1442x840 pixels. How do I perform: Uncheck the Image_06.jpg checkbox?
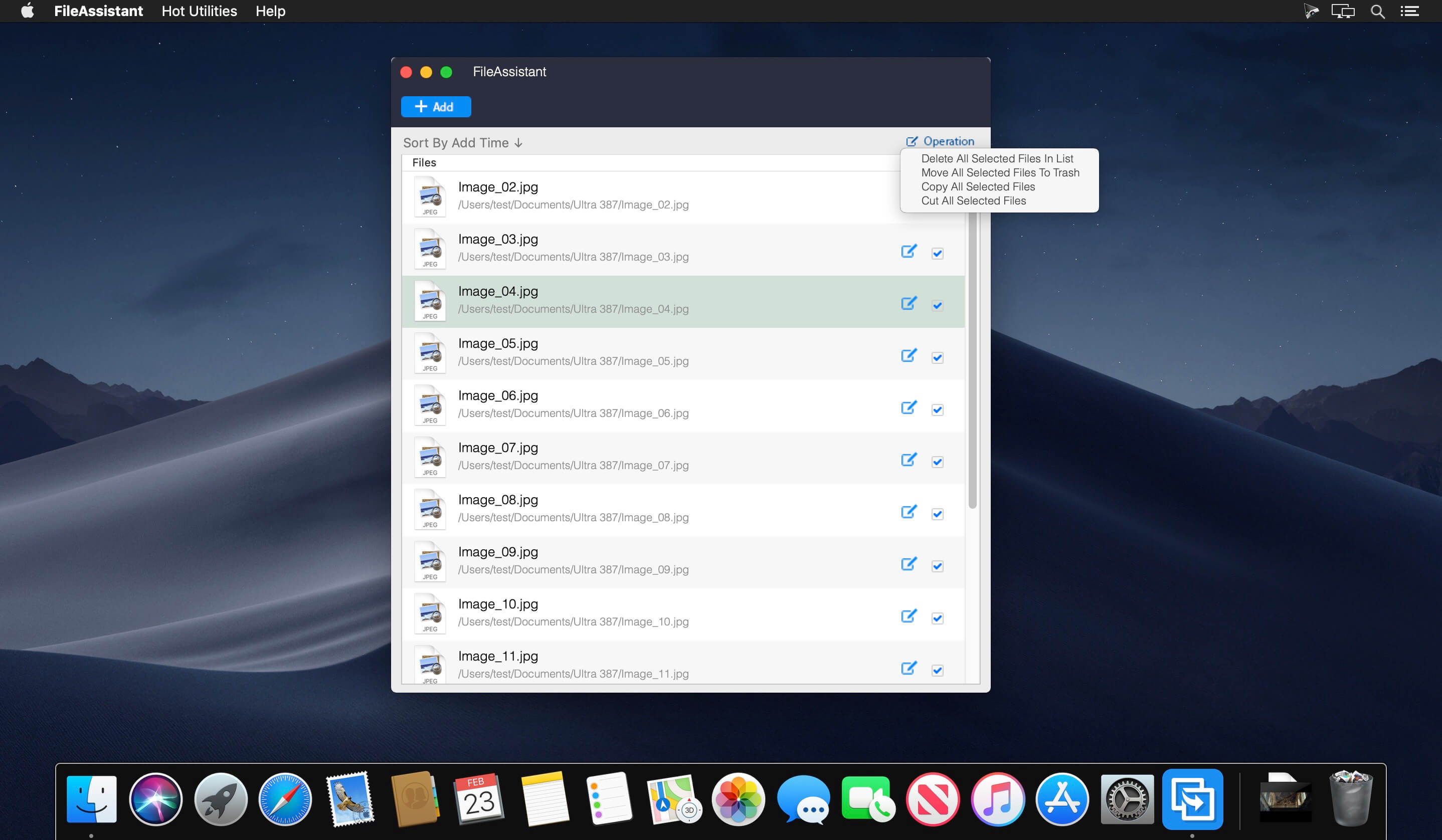click(937, 409)
